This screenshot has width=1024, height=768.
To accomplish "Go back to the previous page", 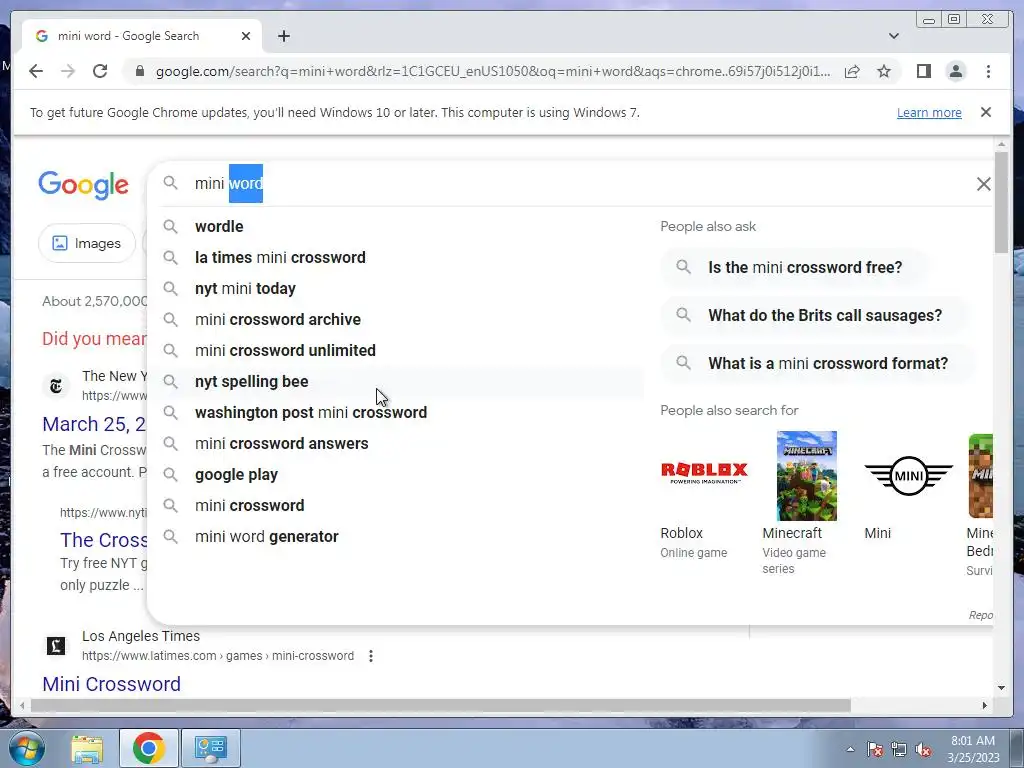I will point(36,71).
